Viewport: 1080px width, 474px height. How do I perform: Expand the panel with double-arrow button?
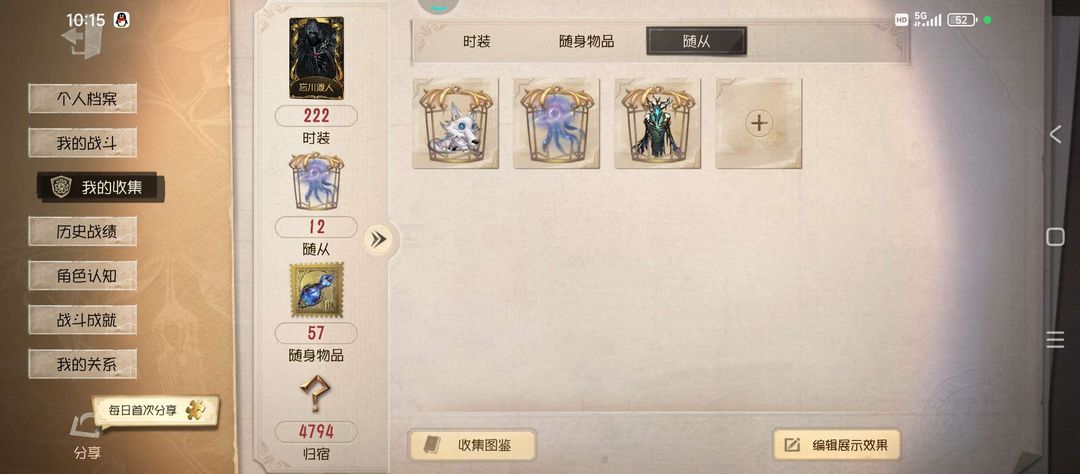(x=378, y=239)
